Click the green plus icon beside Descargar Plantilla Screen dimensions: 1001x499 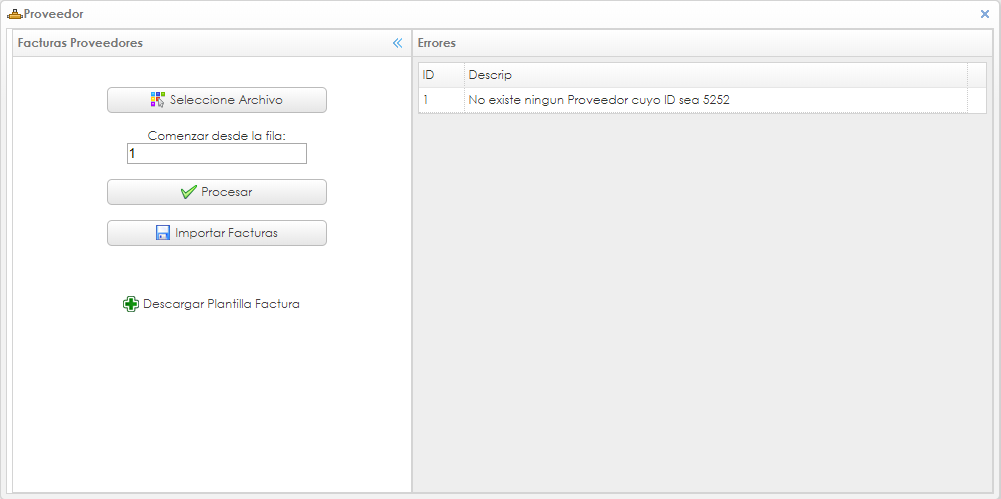[130, 304]
